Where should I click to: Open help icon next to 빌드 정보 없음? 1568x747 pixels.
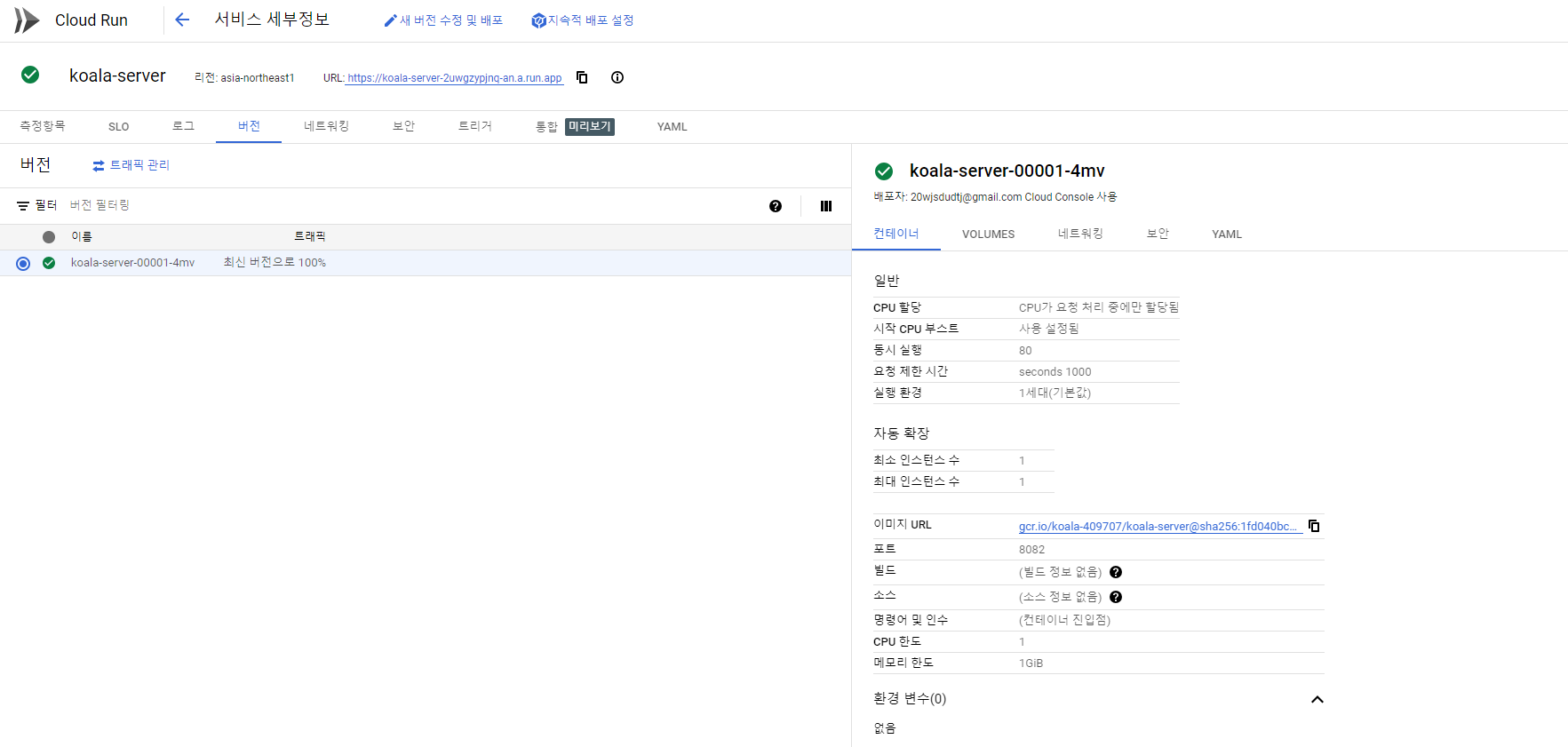1116,572
